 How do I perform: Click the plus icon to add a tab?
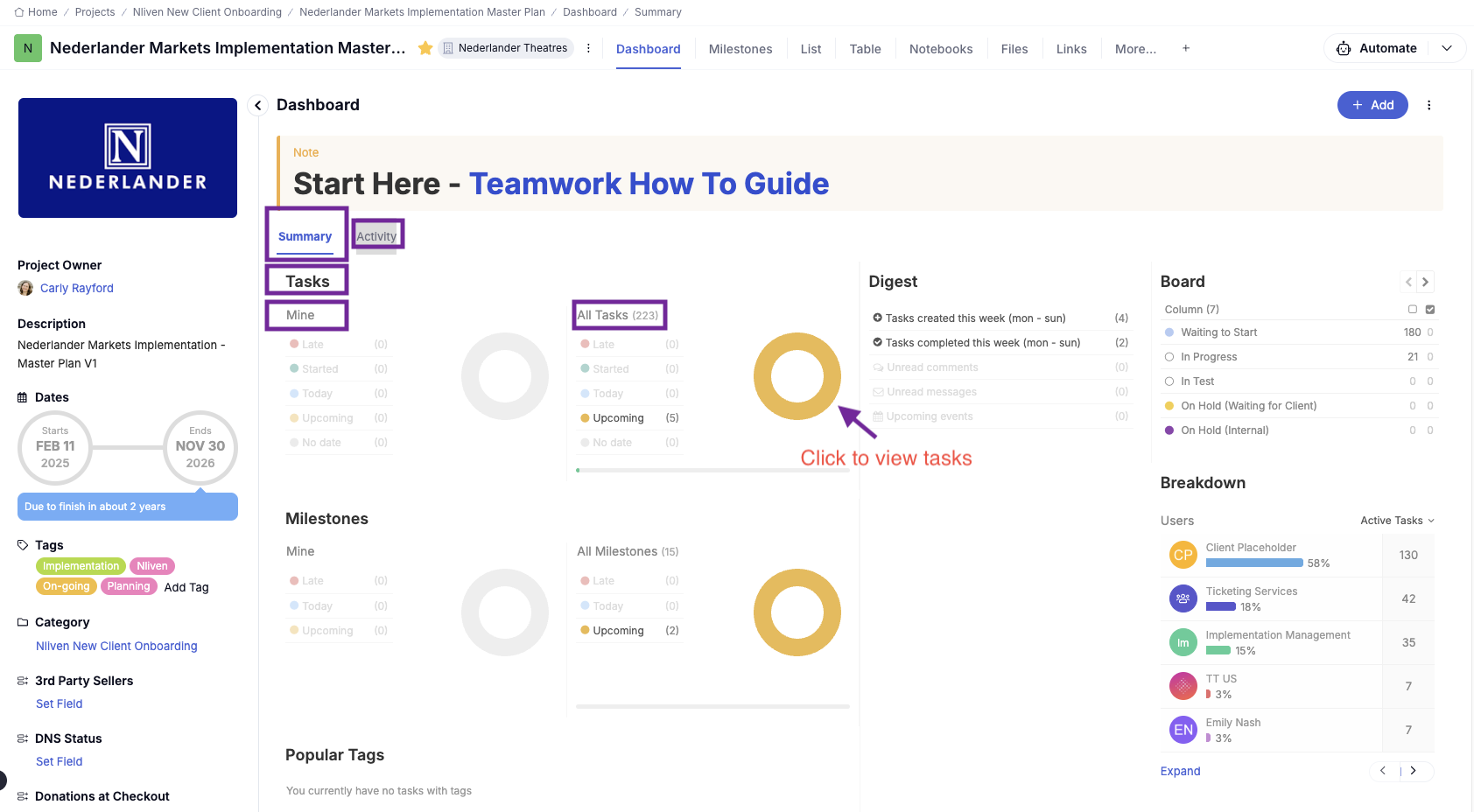tap(1186, 48)
